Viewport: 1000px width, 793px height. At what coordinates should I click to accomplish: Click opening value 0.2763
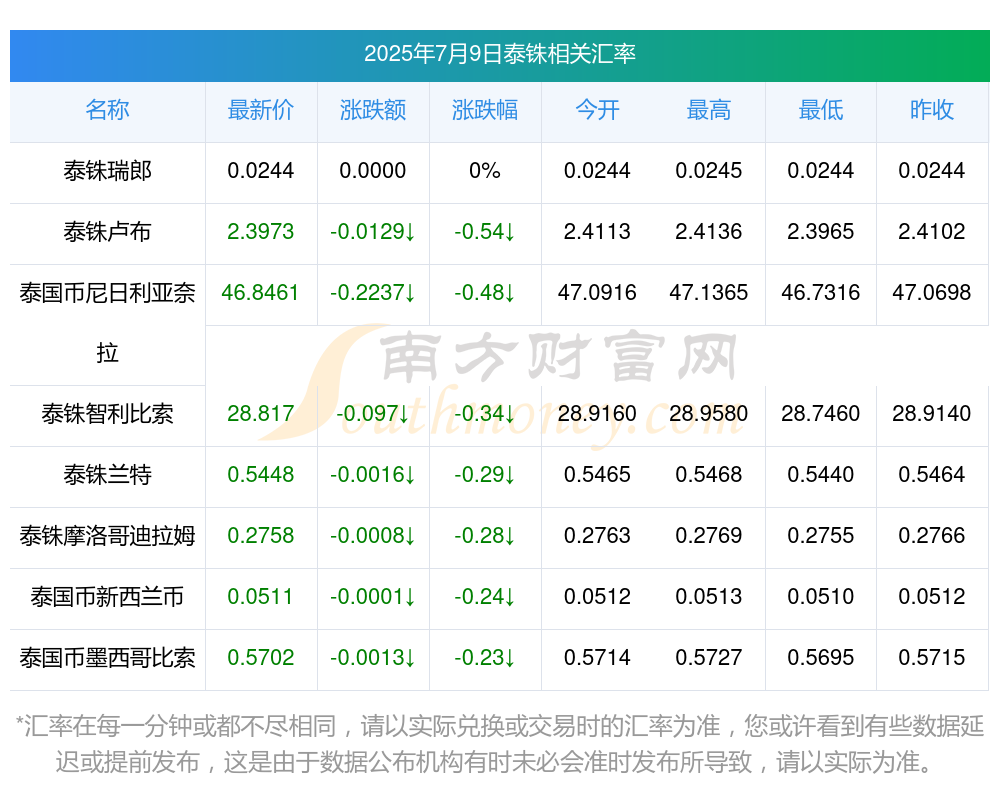(597, 535)
